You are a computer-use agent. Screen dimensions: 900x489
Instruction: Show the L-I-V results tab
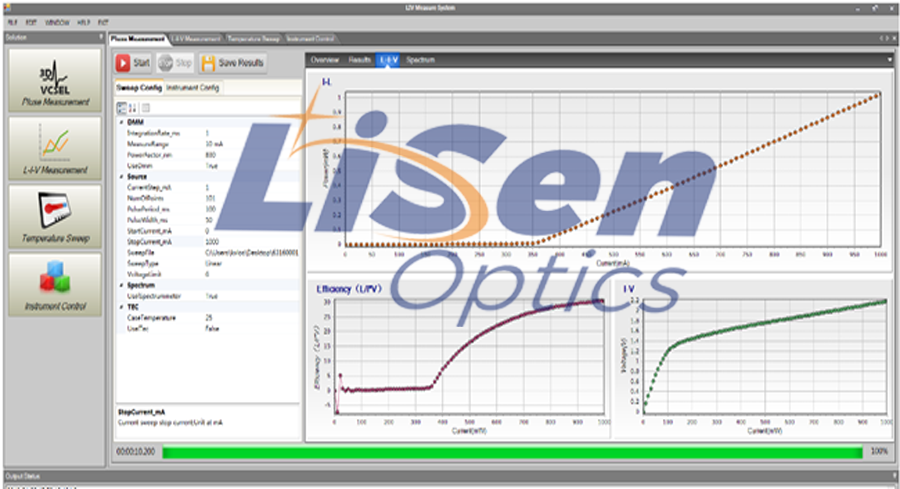coord(389,60)
